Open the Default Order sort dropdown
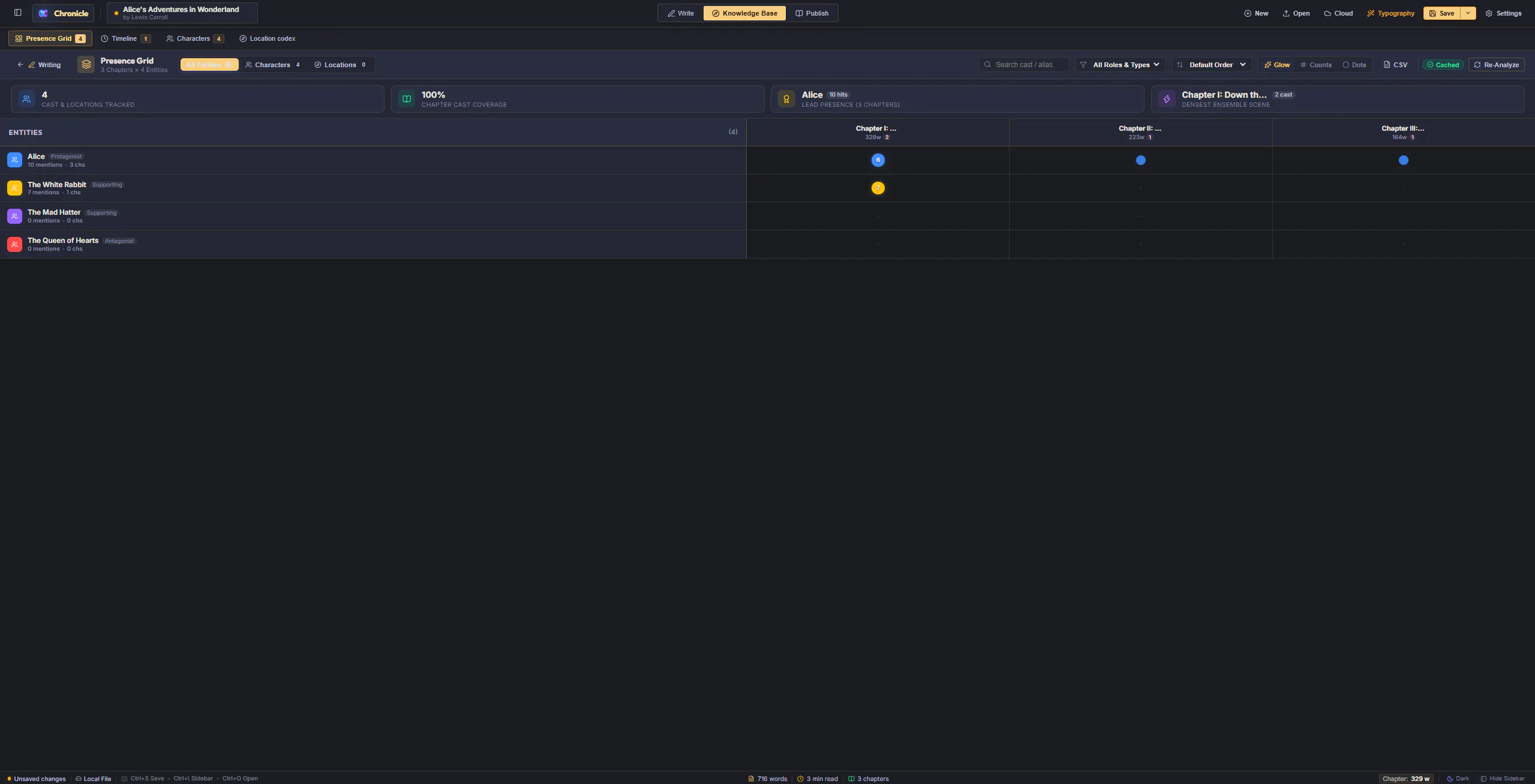The height and width of the screenshot is (784, 1535). pos(1212,65)
